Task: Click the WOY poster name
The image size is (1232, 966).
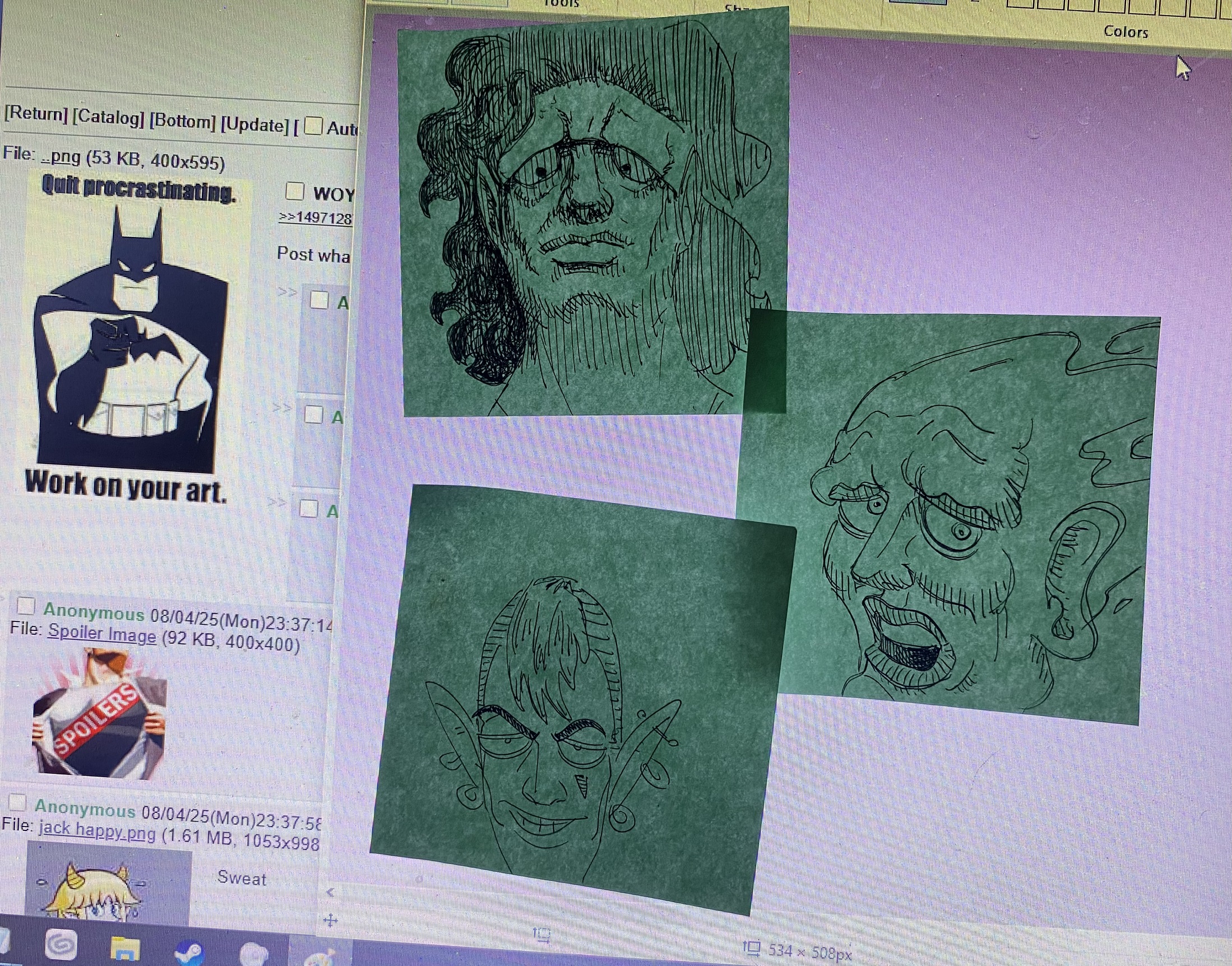Action: tap(333, 194)
